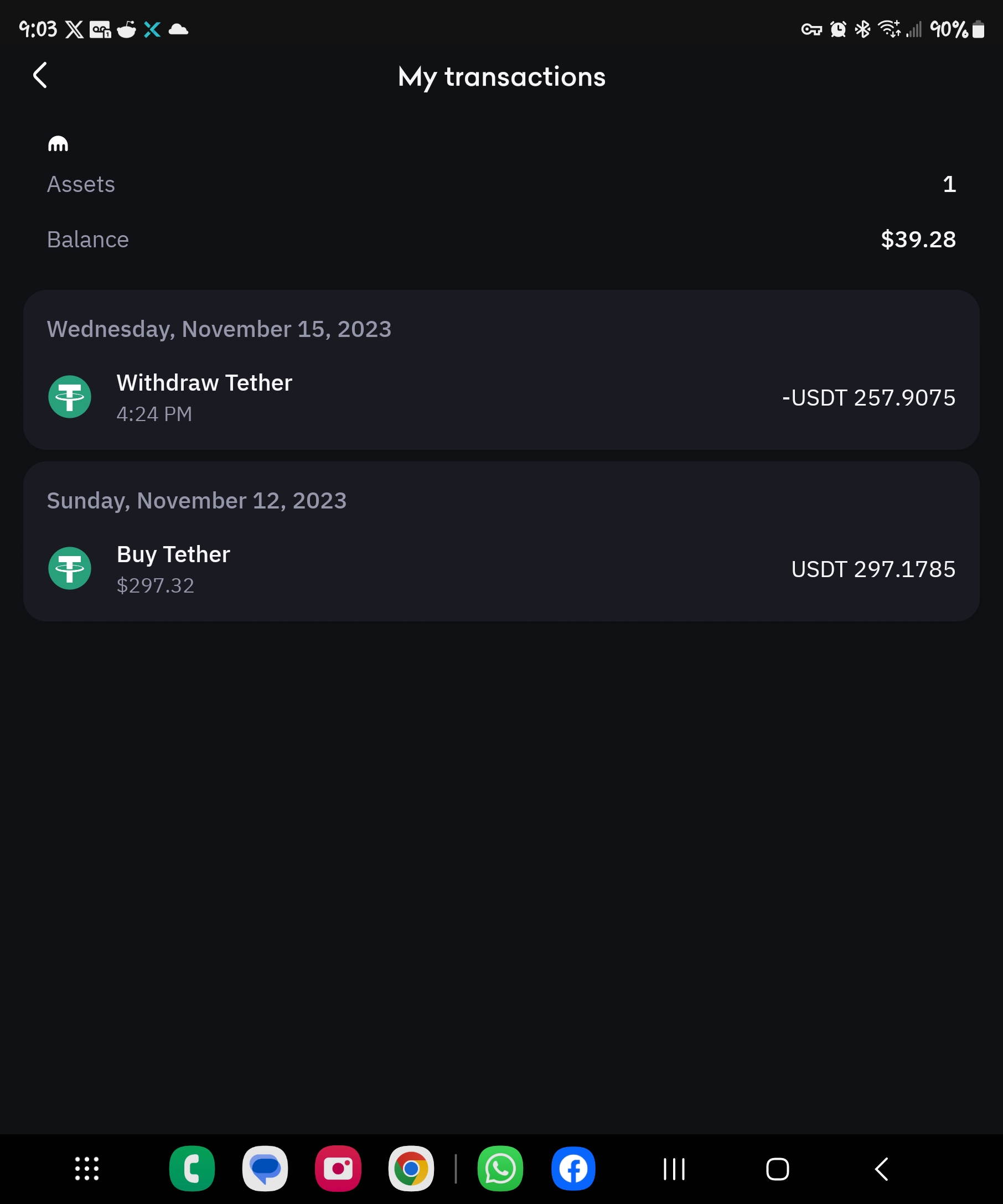Tap the back arrow beside My transactions

pyautogui.click(x=40, y=76)
